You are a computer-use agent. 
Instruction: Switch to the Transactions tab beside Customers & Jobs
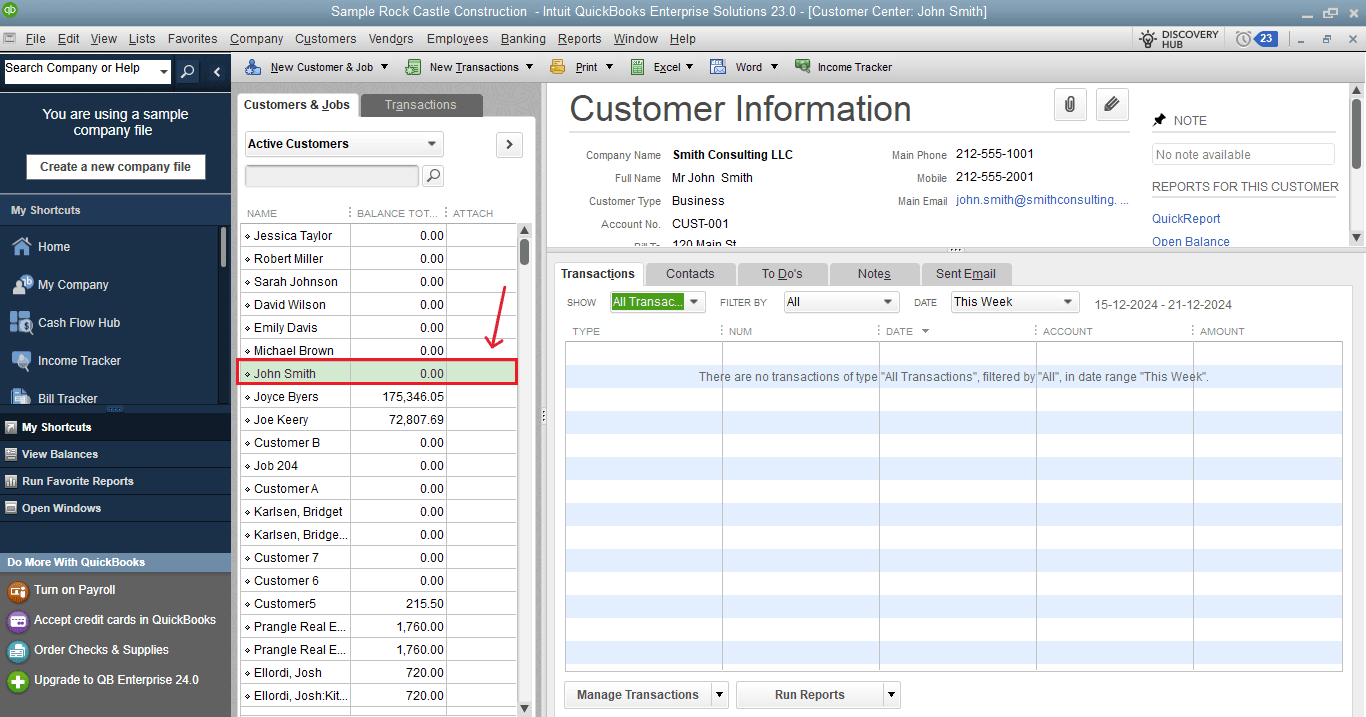point(420,105)
